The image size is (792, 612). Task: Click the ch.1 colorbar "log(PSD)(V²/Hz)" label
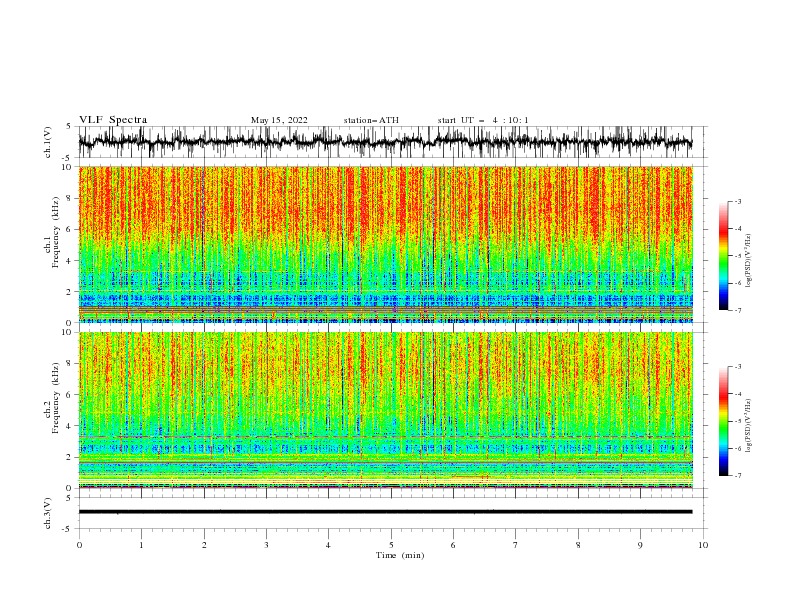tap(749, 261)
